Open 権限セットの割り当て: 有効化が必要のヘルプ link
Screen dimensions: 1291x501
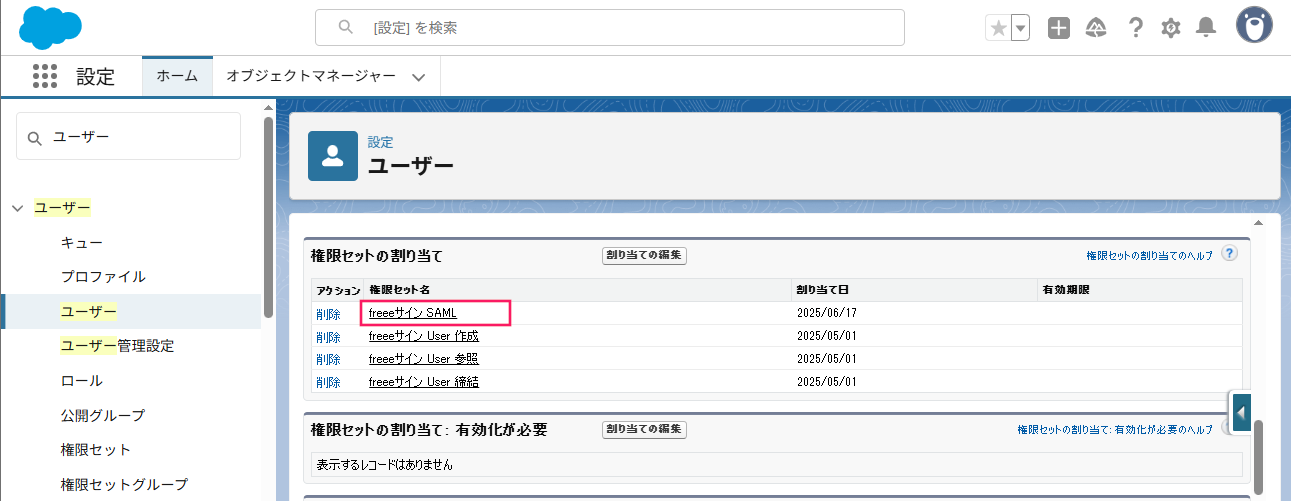[1115, 430]
